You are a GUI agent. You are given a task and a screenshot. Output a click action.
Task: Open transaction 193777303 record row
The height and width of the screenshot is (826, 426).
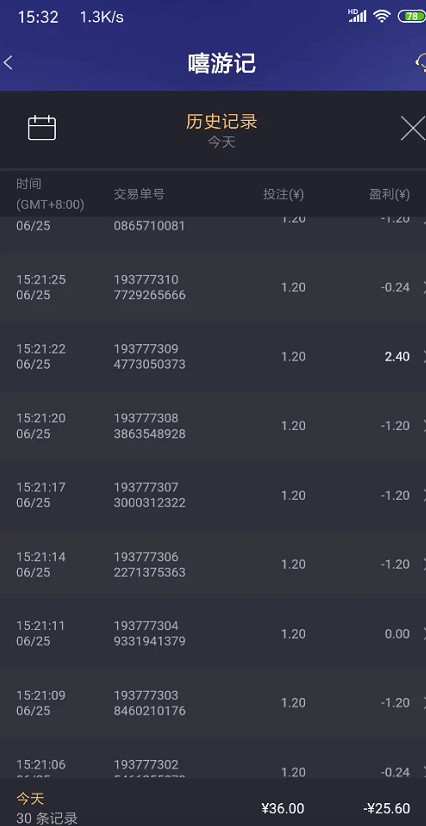tap(213, 703)
